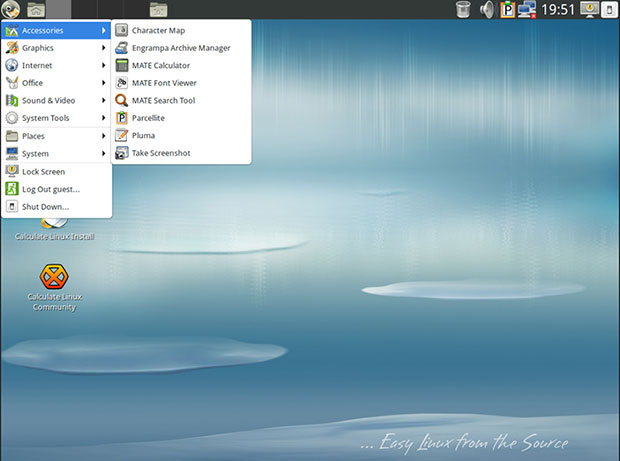The image size is (620, 461).
Task: Expand the Internet submenu arrow
Action: pos(104,65)
